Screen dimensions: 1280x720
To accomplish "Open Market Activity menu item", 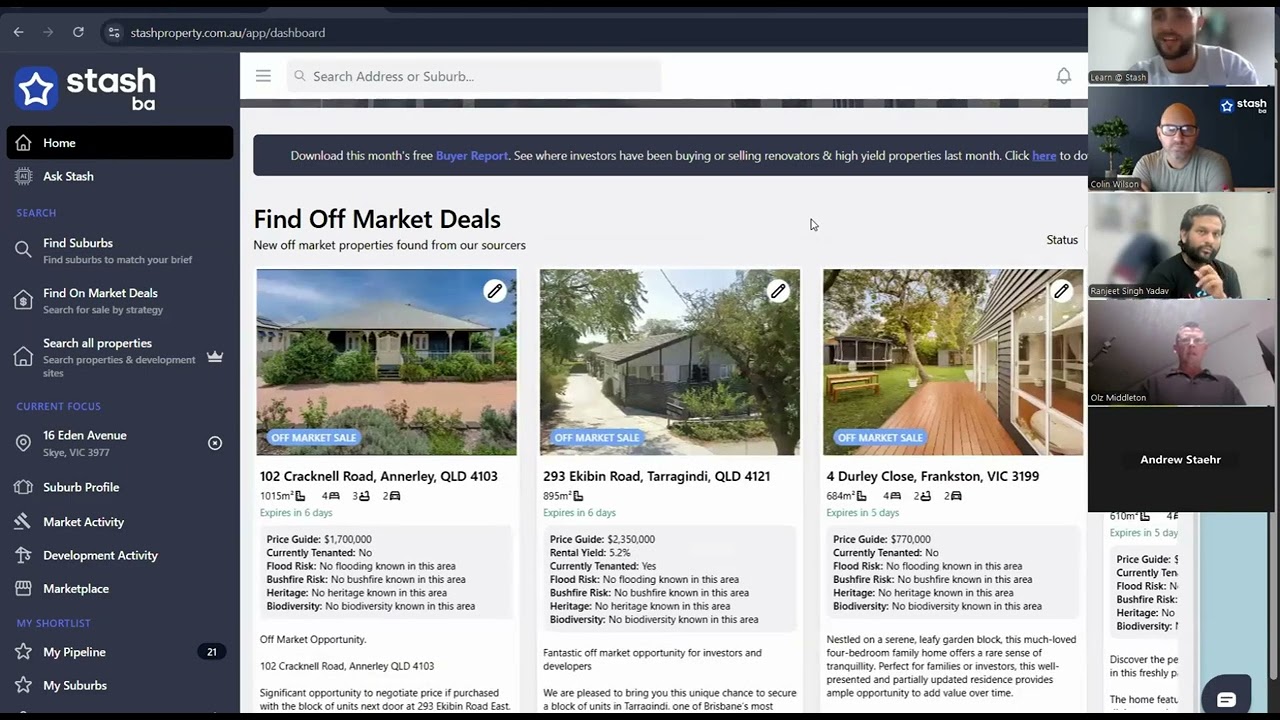I will click(x=120, y=522).
